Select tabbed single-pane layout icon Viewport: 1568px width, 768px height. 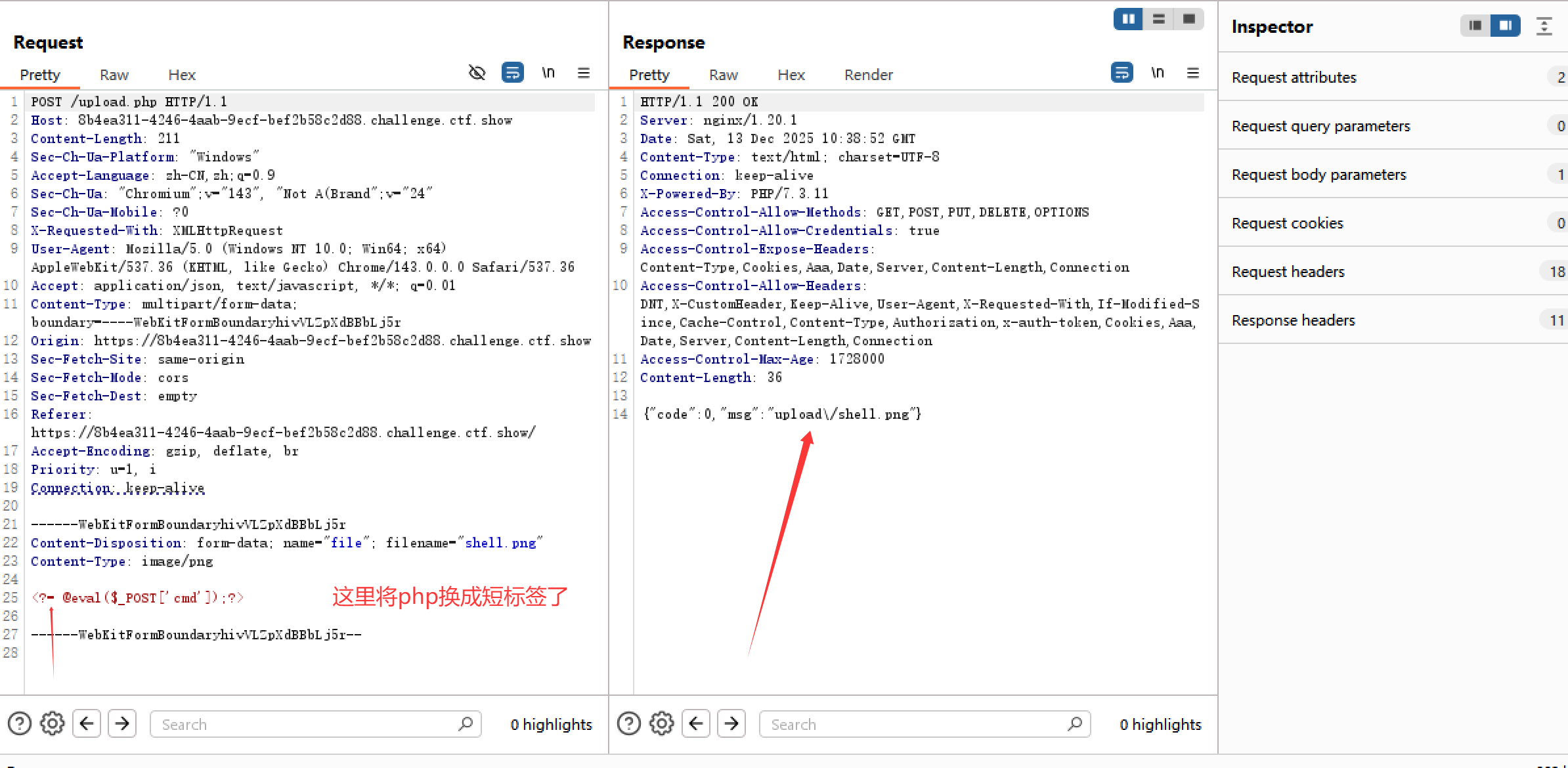(x=1189, y=19)
